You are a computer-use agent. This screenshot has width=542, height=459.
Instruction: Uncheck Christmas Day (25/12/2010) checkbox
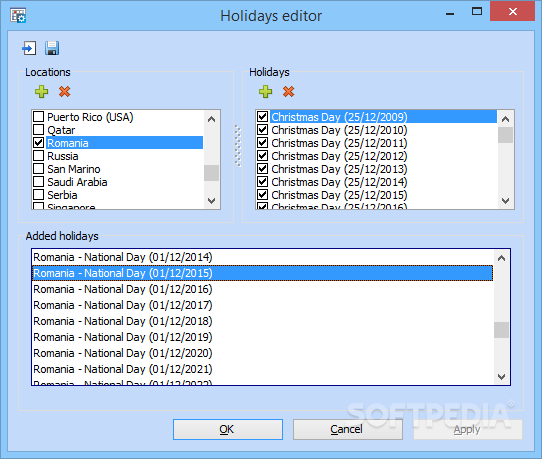point(262,130)
